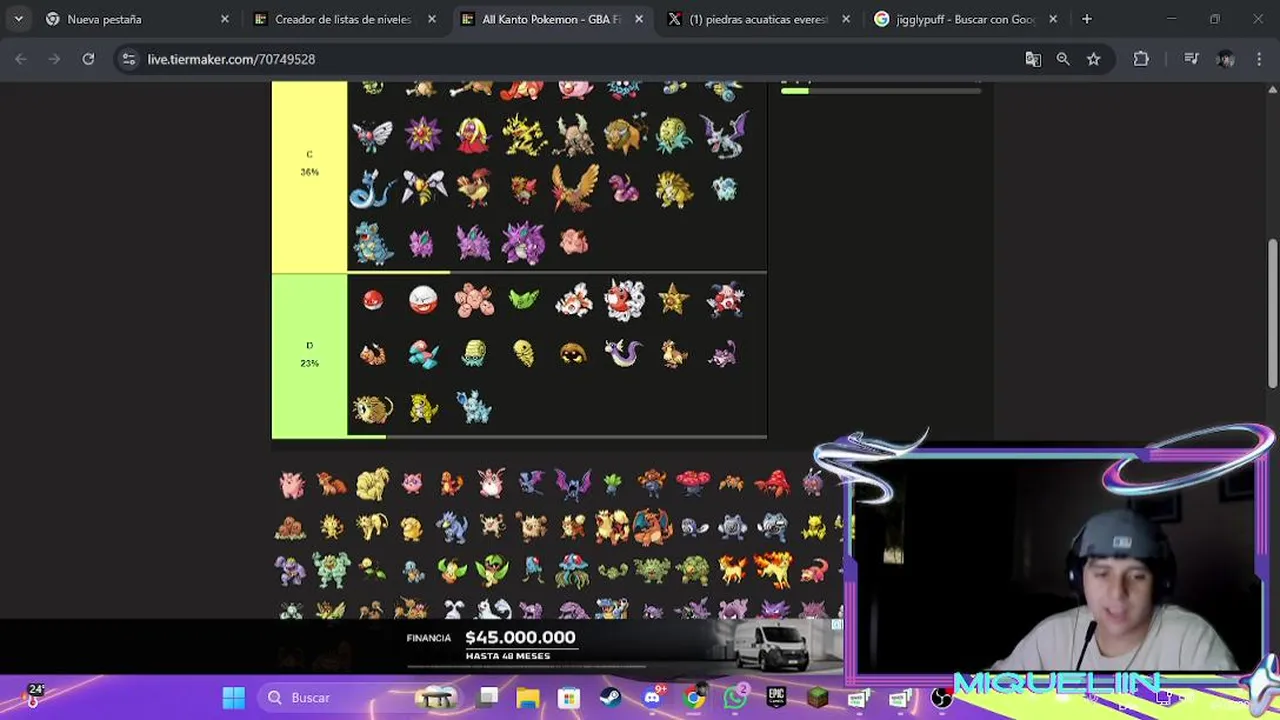This screenshot has width=1280, height=720.
Task: Switch to the jigglypuff Google search tab
Action: pos(965,19)
